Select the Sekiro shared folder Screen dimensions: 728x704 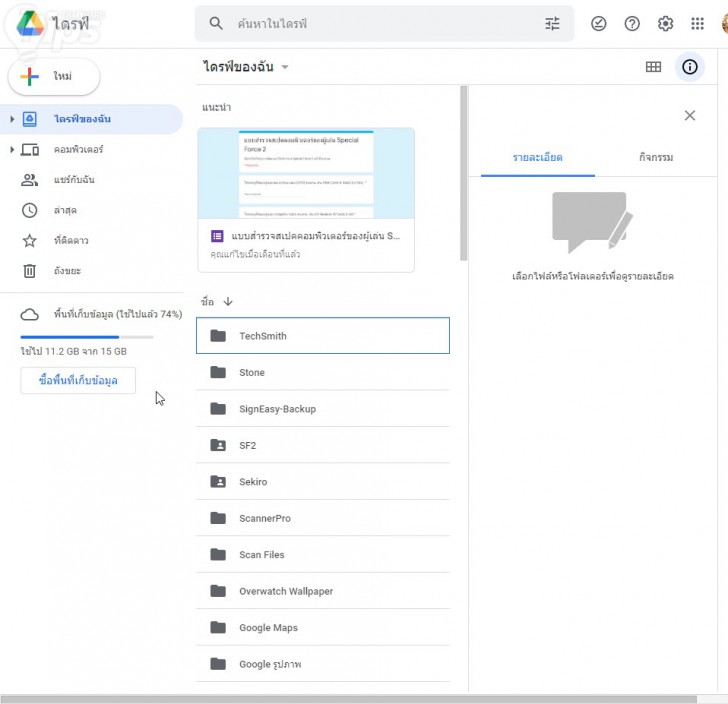pyautogui.click(x=323, y=482)
